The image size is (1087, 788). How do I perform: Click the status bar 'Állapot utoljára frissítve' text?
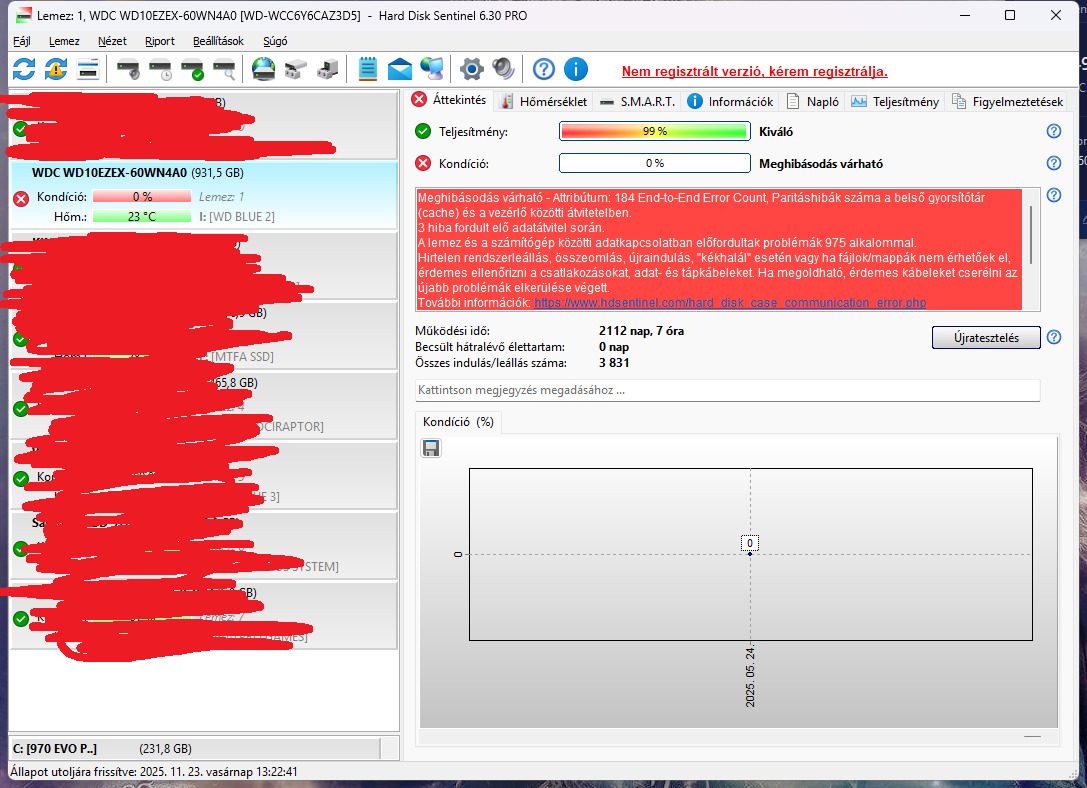154,771
